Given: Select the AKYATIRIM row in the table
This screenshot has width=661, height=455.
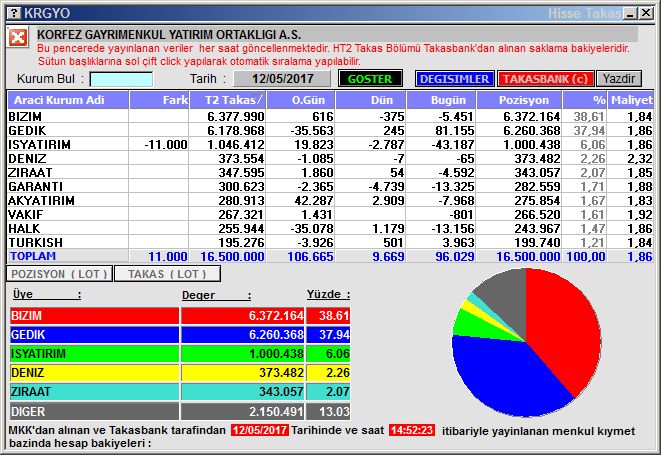Looking at the screenshot, I should point(330,200).
